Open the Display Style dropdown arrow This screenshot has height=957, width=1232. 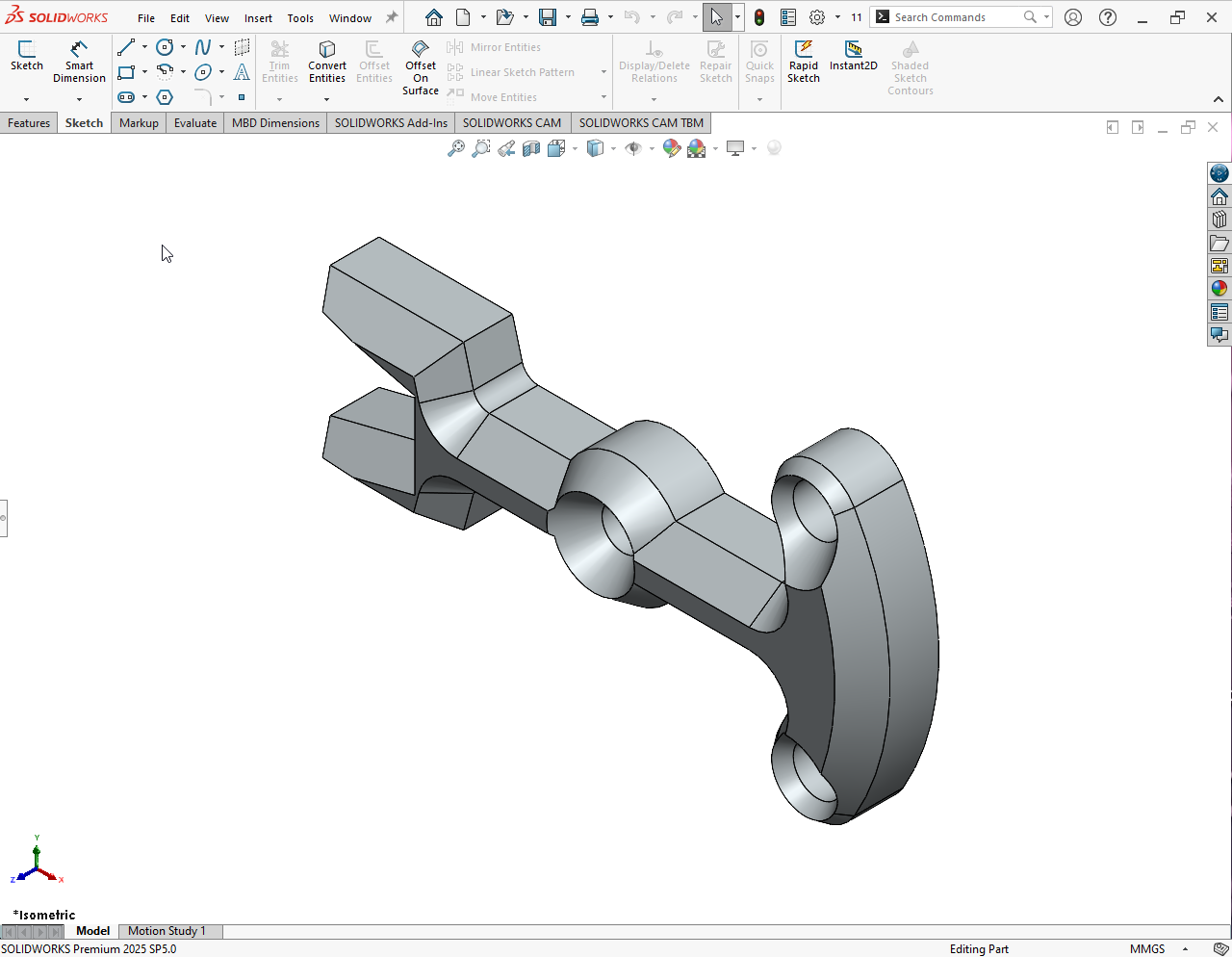click(613, 148)
